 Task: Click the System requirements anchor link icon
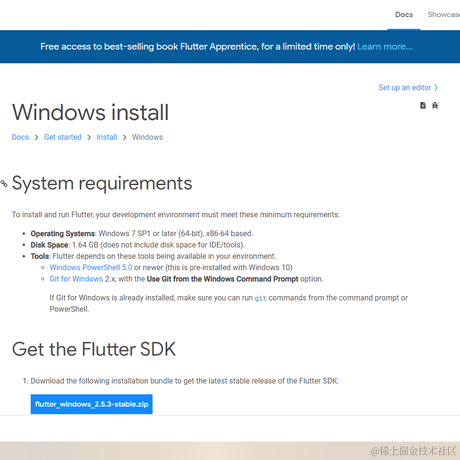pyautogui.click(x=4, y=183)
